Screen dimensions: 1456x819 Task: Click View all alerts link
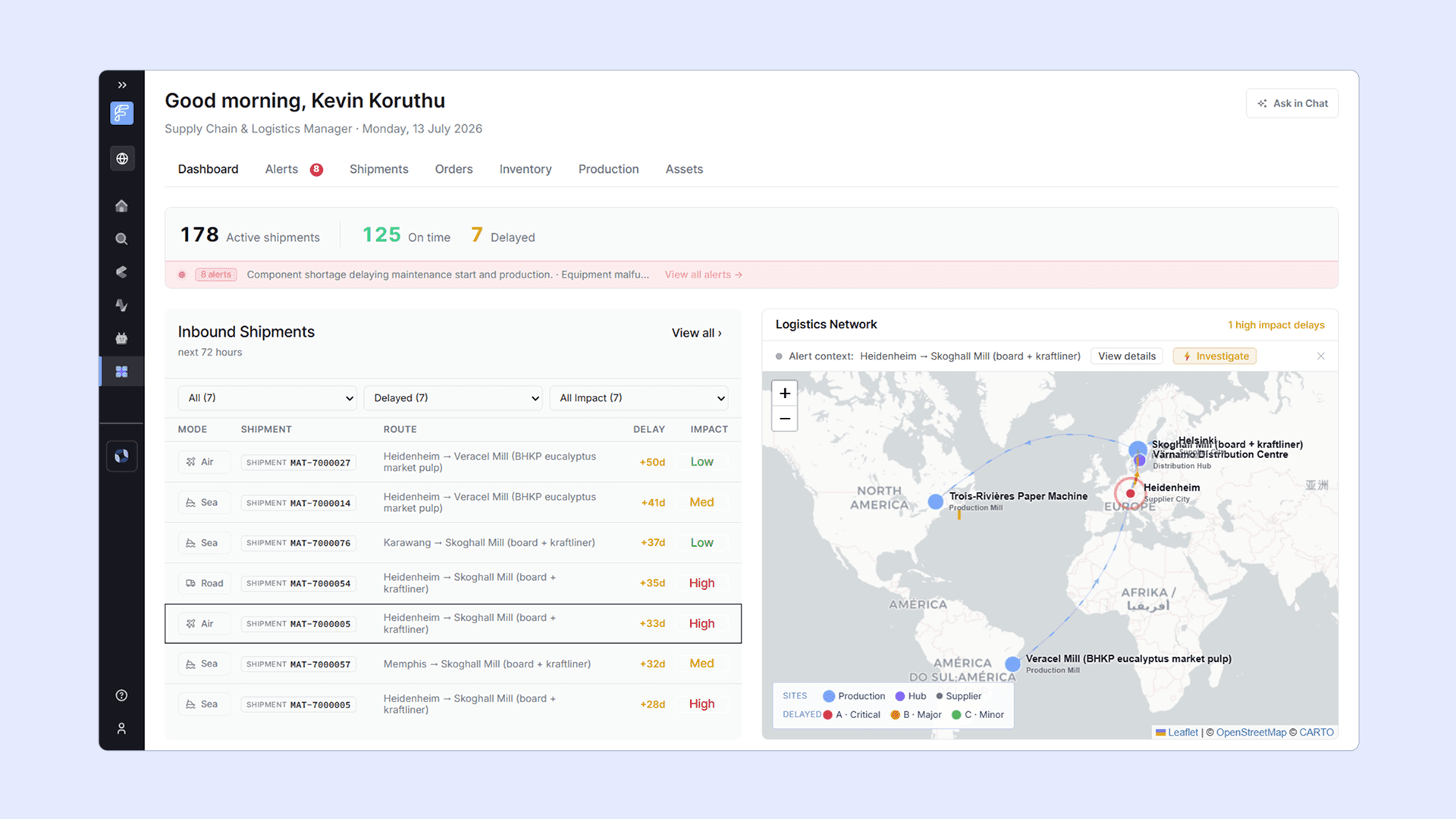[x=703, y=275]
